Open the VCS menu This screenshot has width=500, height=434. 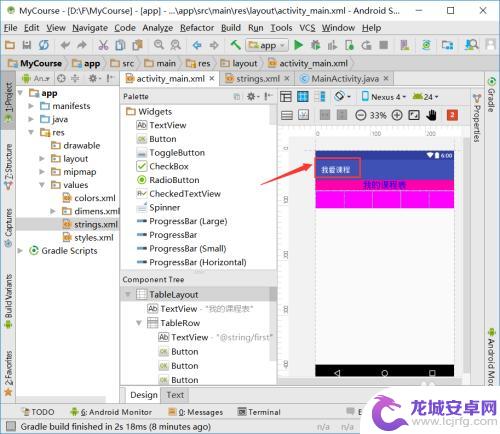[307, 28]
